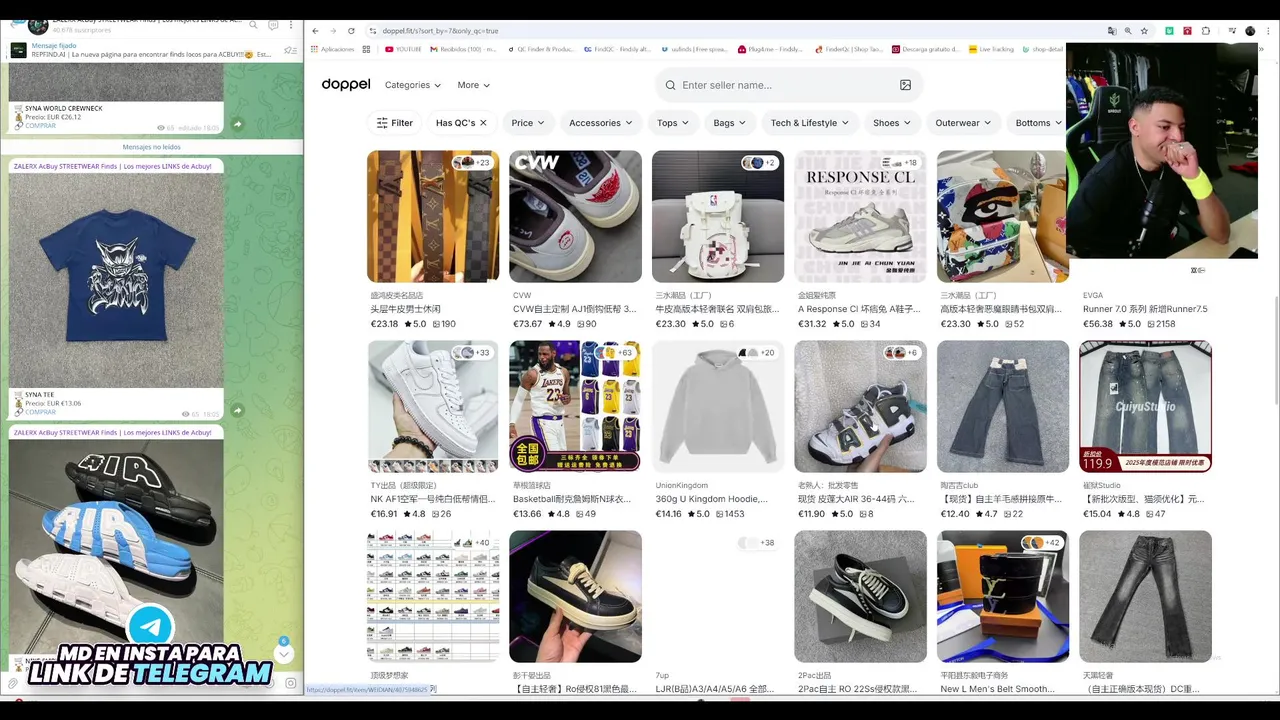Open the browser extensions puzzle icon
The image size is (1280, 720).
(1206, 31)
